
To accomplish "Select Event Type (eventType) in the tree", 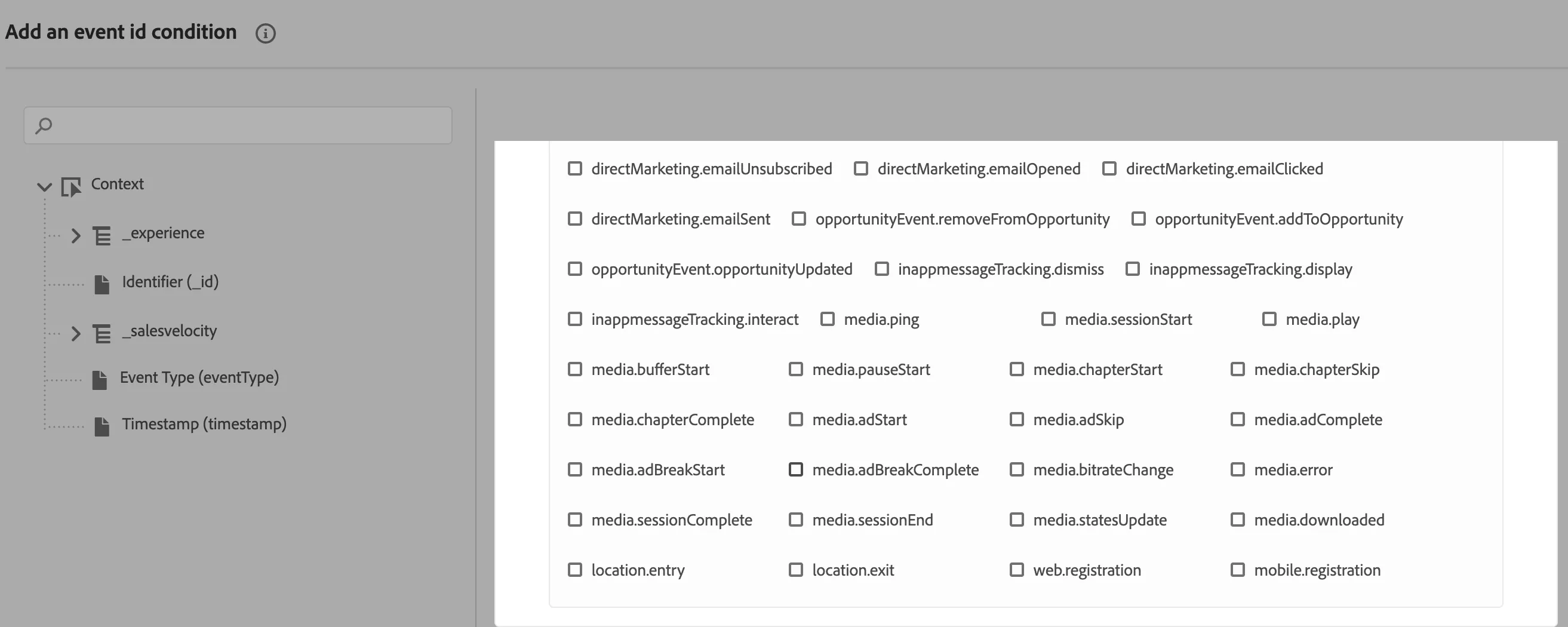I will coord(199,377).
